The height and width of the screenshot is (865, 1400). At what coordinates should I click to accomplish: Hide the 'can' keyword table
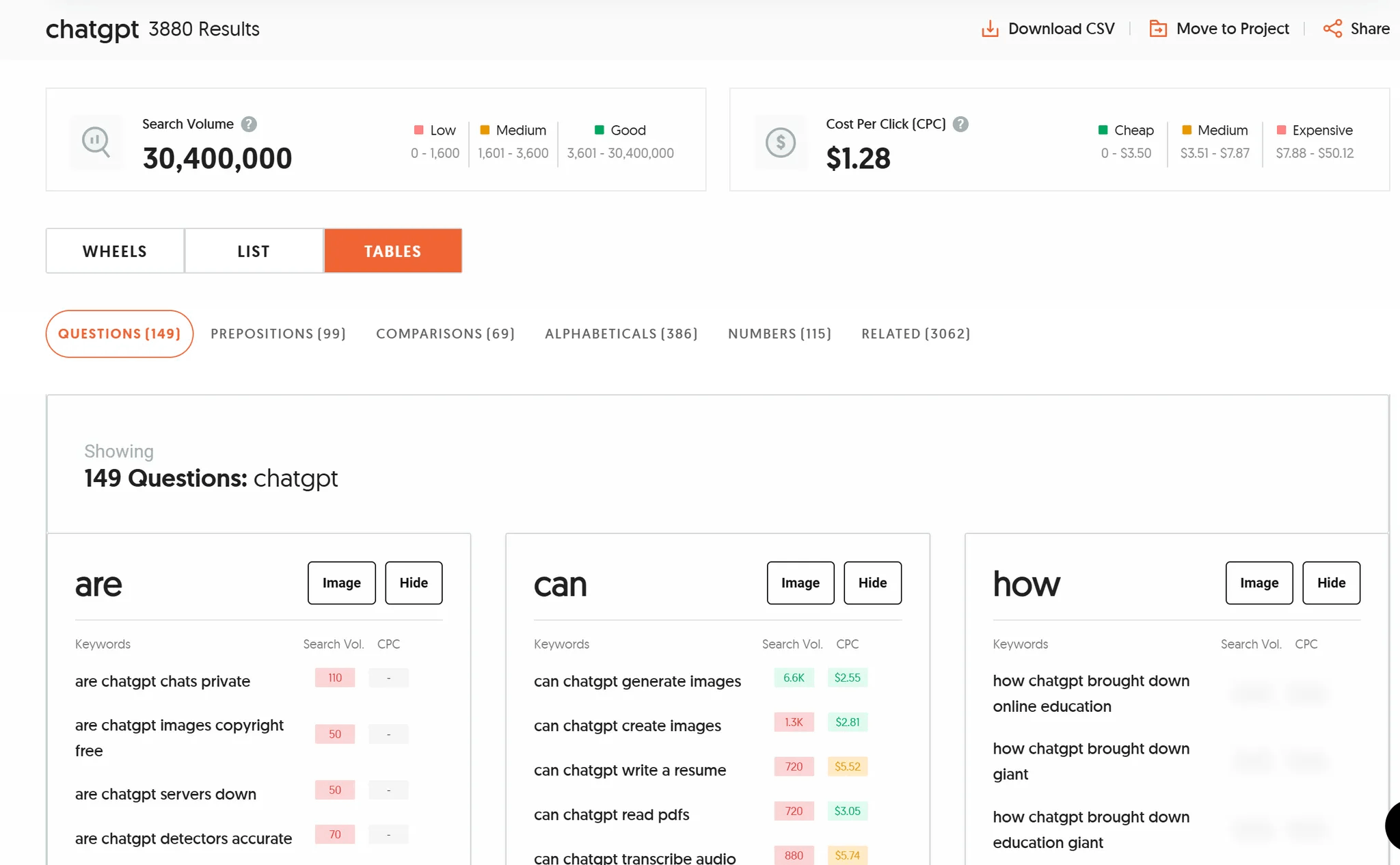point(873,583)
